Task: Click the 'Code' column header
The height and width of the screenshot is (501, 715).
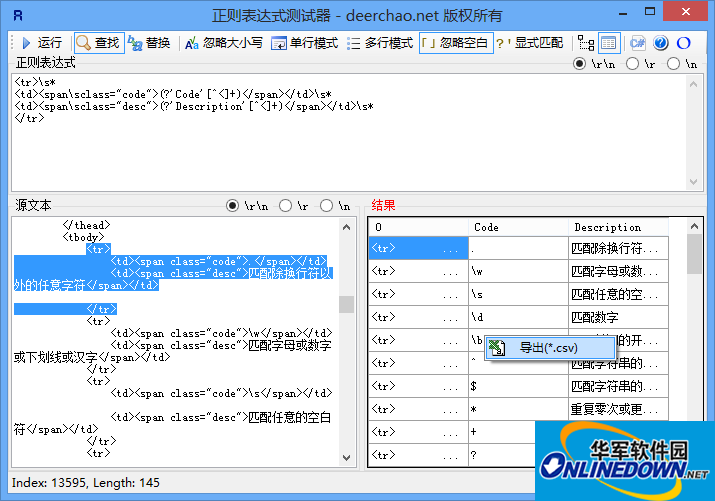Action: [x=518, y=227]
